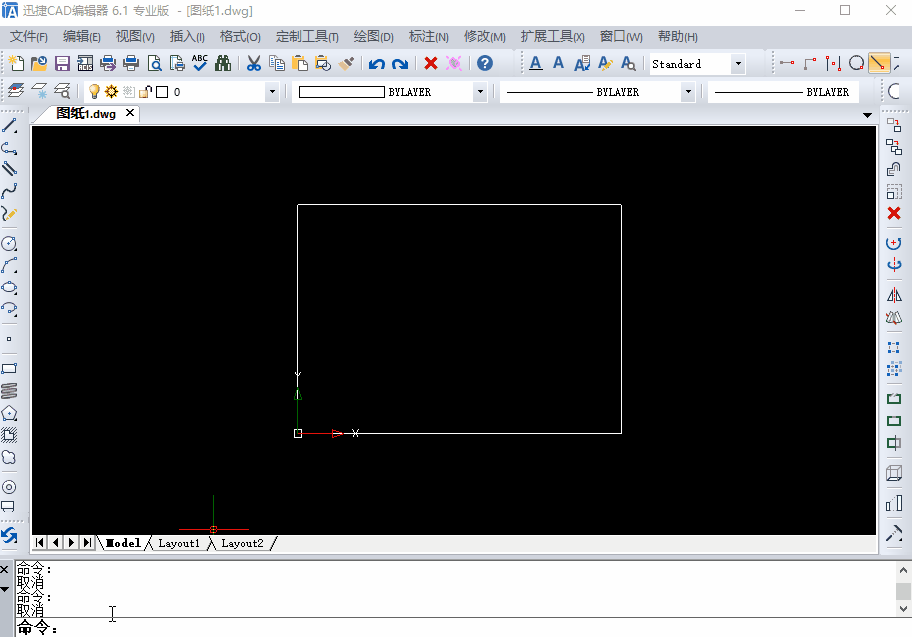Click the red X Erase tool in right toolbar
Image resolution: width=912 pixels, height=637 pixels.
pos(894,213)
